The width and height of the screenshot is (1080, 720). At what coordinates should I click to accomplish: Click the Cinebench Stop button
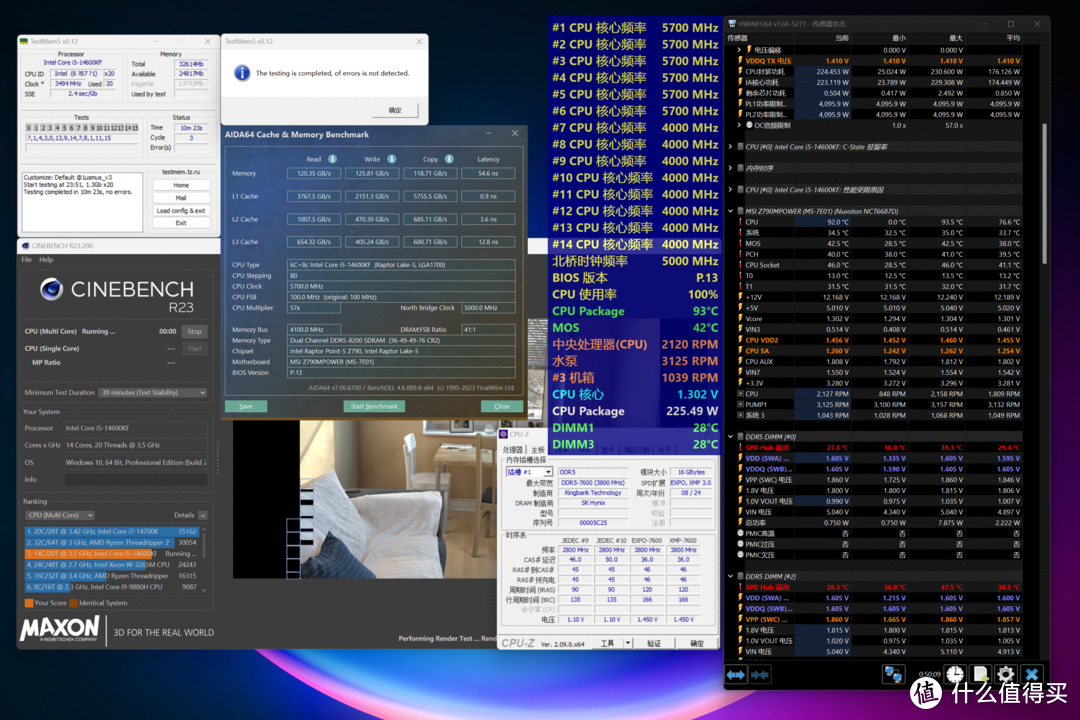point(194,331)
